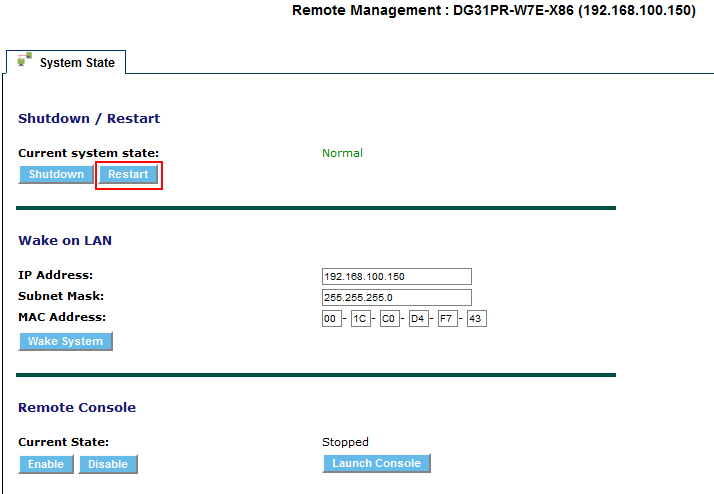Click the MAC address octet 1C
Viewport: 714px width, 494px height.
point(360,319)
